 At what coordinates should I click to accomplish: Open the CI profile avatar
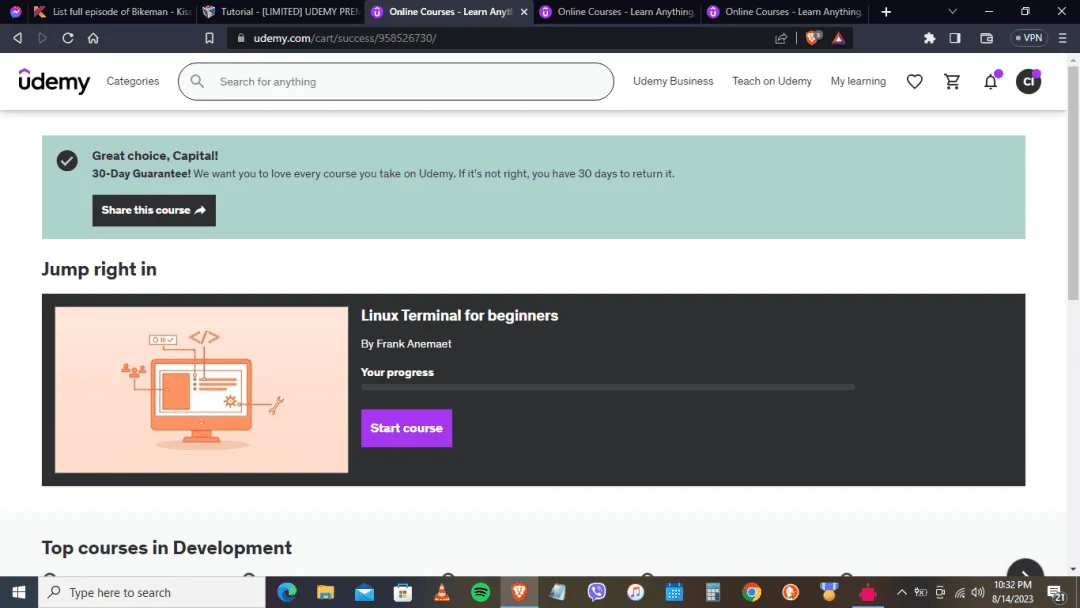point(1028,81)
